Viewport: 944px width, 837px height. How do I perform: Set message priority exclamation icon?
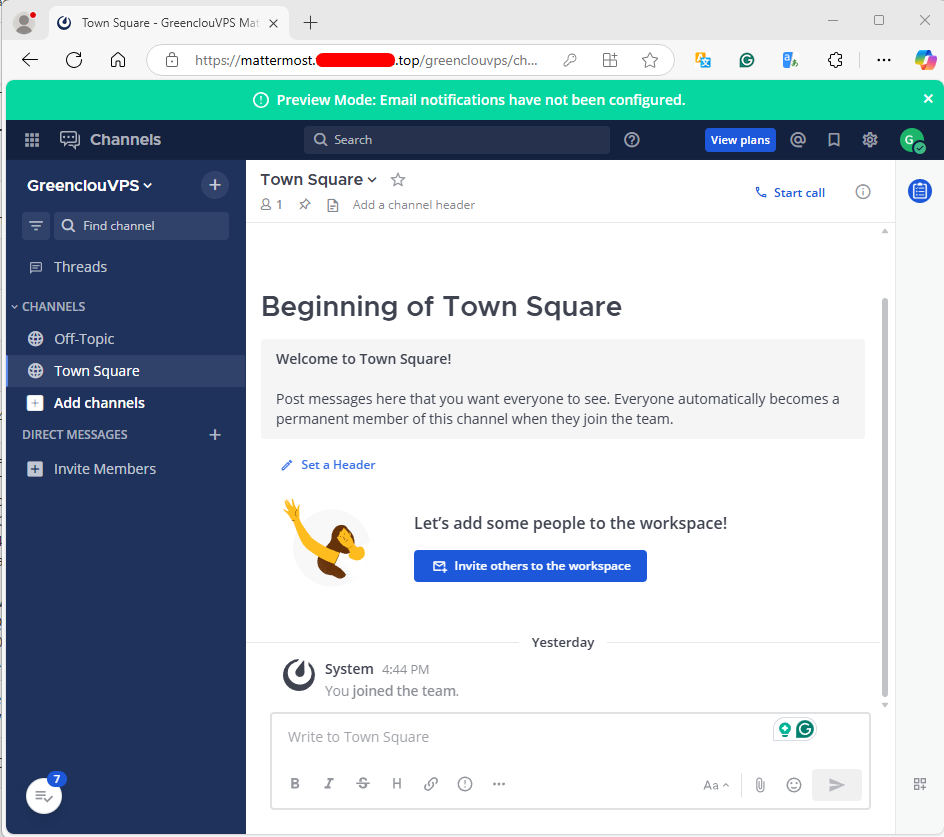[465, 783]
